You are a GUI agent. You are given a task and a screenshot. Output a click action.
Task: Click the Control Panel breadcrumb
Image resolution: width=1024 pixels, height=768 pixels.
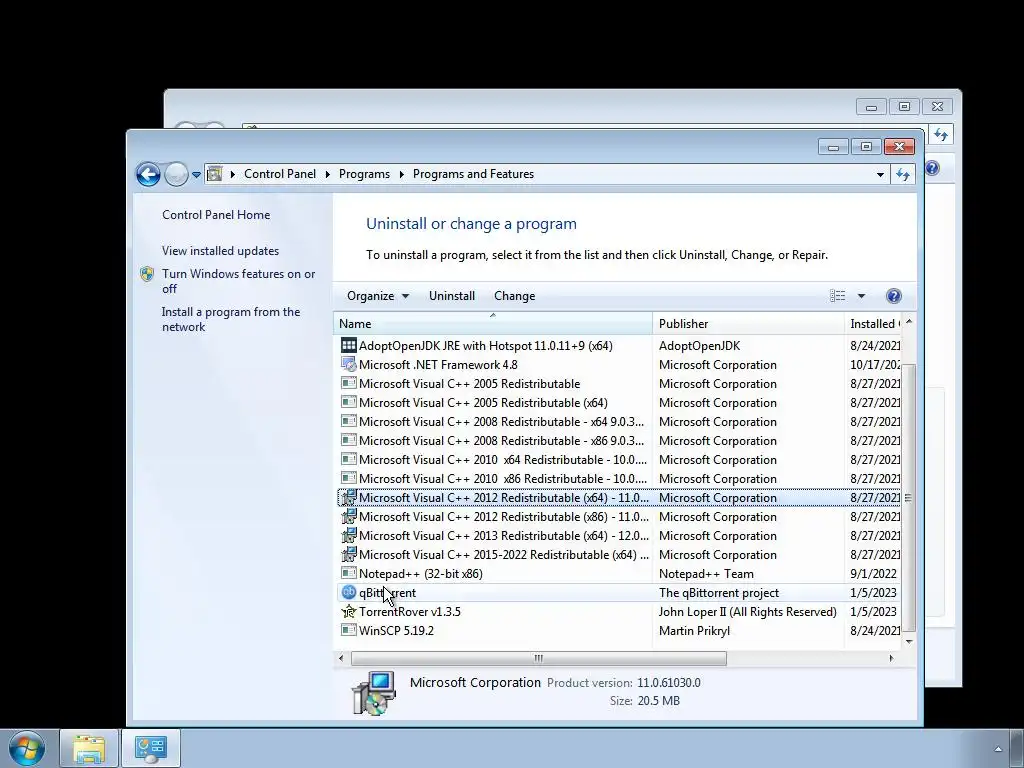(280, 174)
